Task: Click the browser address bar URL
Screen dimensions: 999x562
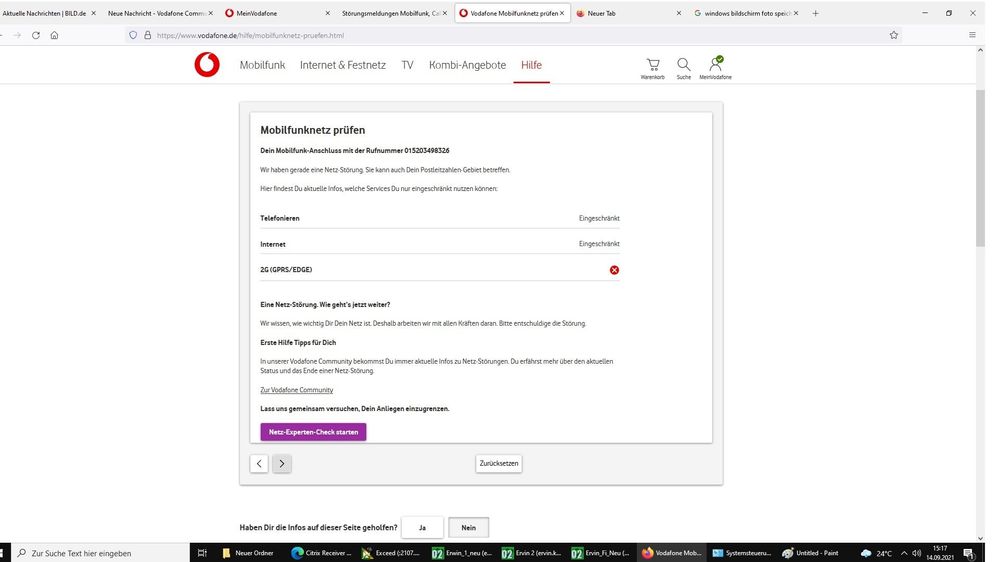Action: [x=250, y=35]
